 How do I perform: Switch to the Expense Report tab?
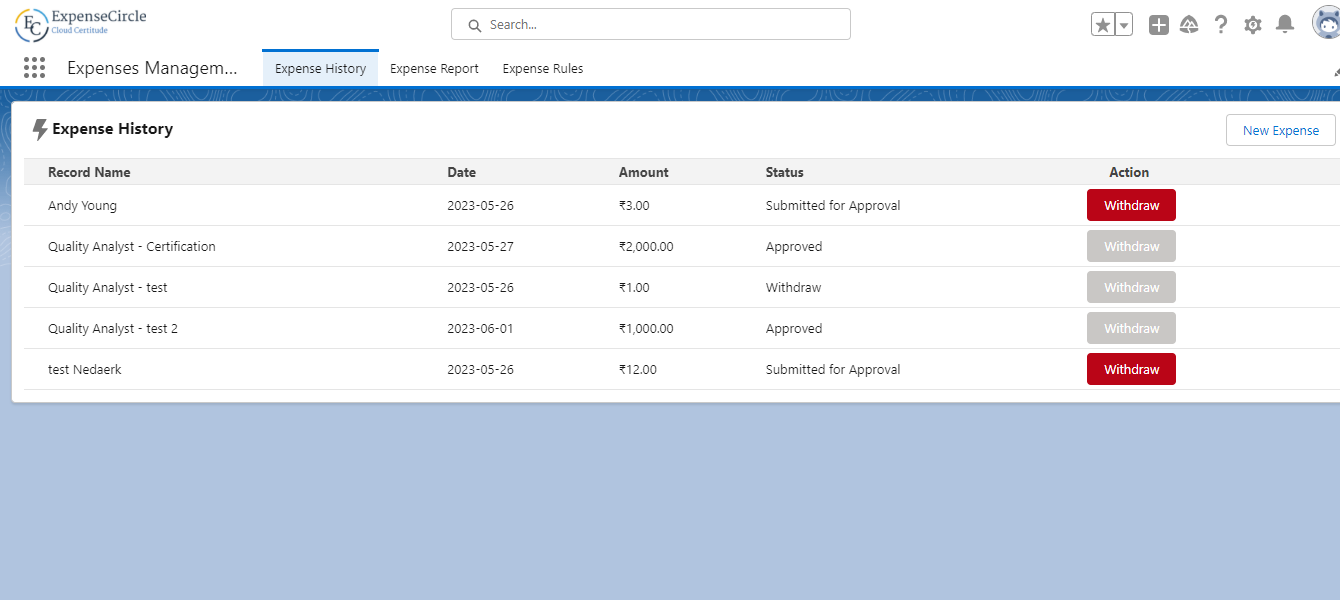(434, 69)
